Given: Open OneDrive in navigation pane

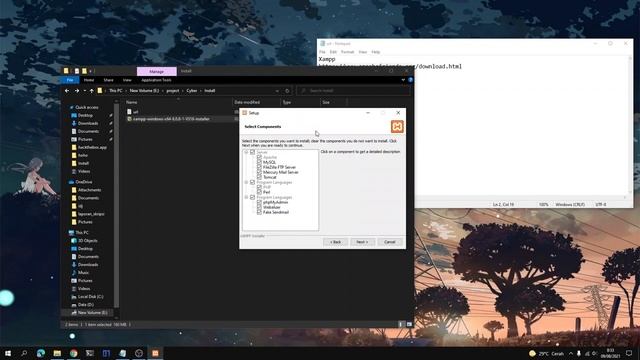Looking at the screenshot, I should tap(84, 182).
